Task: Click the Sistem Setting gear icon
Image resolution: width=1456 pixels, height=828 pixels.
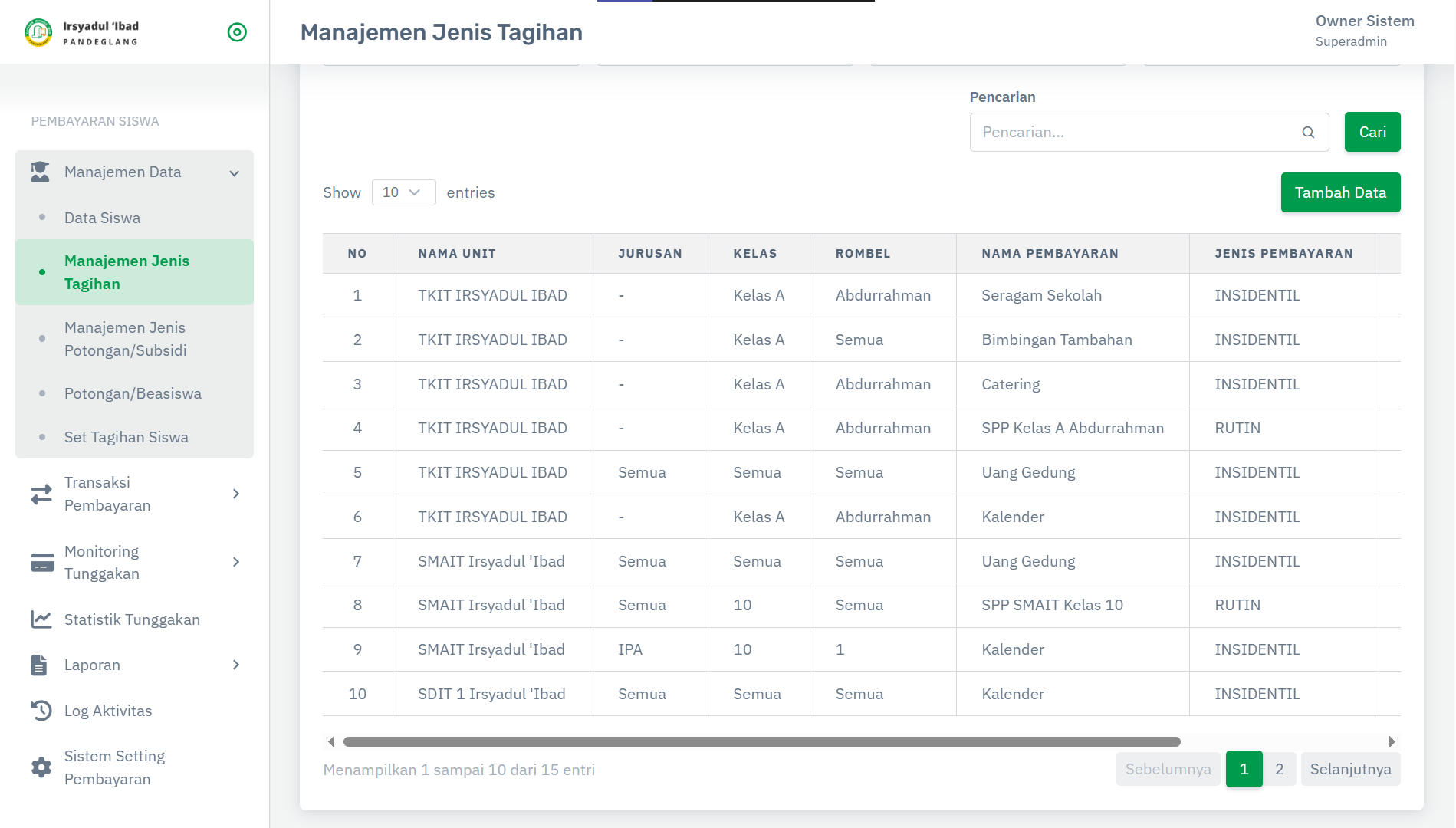Action: click(x=41, y=767)
